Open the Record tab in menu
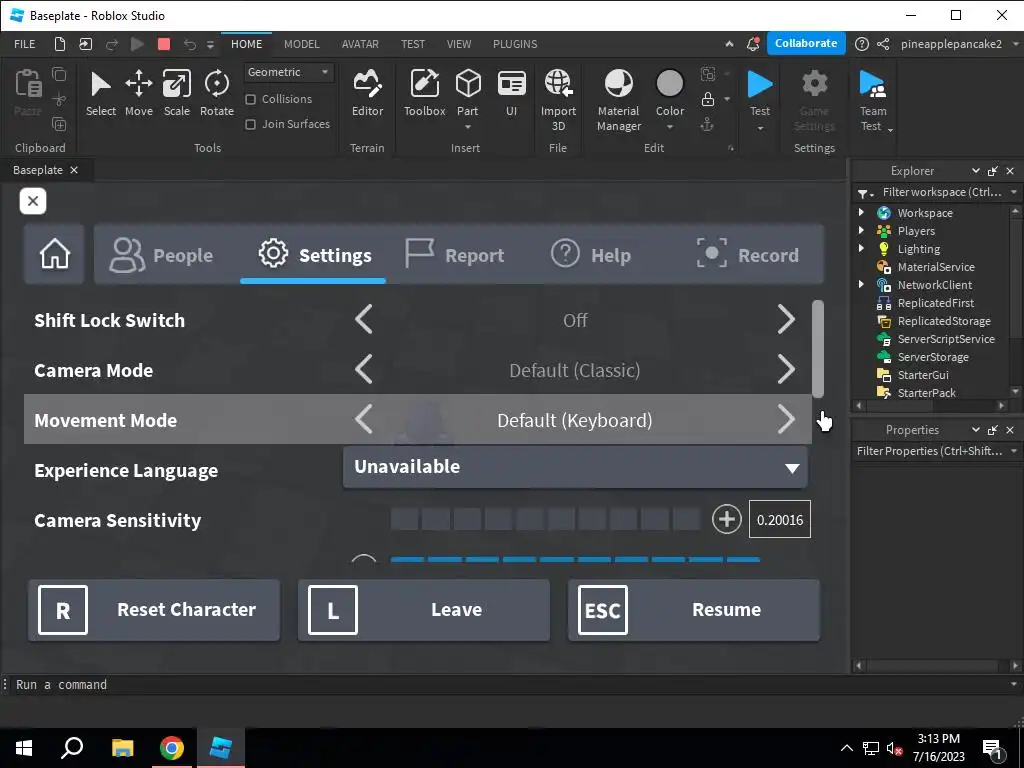Image resolution: width=1024 pixels, height=768 pixels. coord(748,254)
